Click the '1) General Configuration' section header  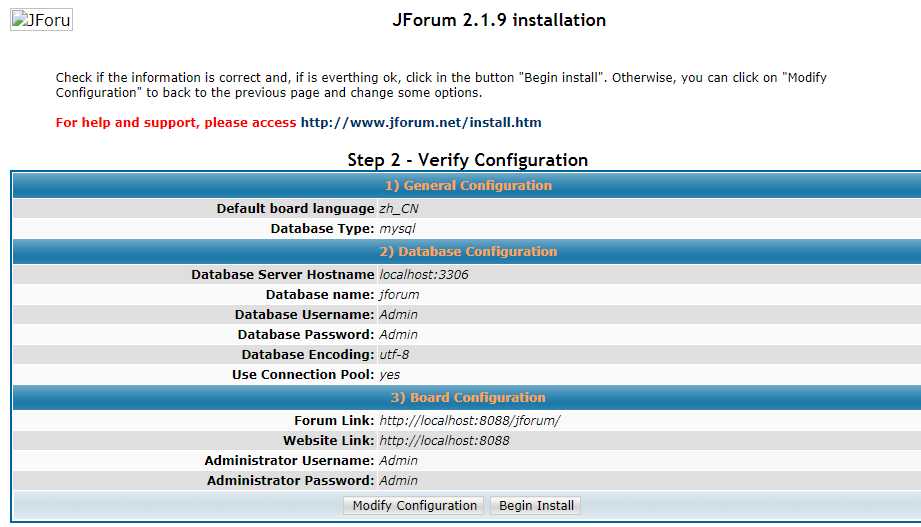[x=468, y=186]
